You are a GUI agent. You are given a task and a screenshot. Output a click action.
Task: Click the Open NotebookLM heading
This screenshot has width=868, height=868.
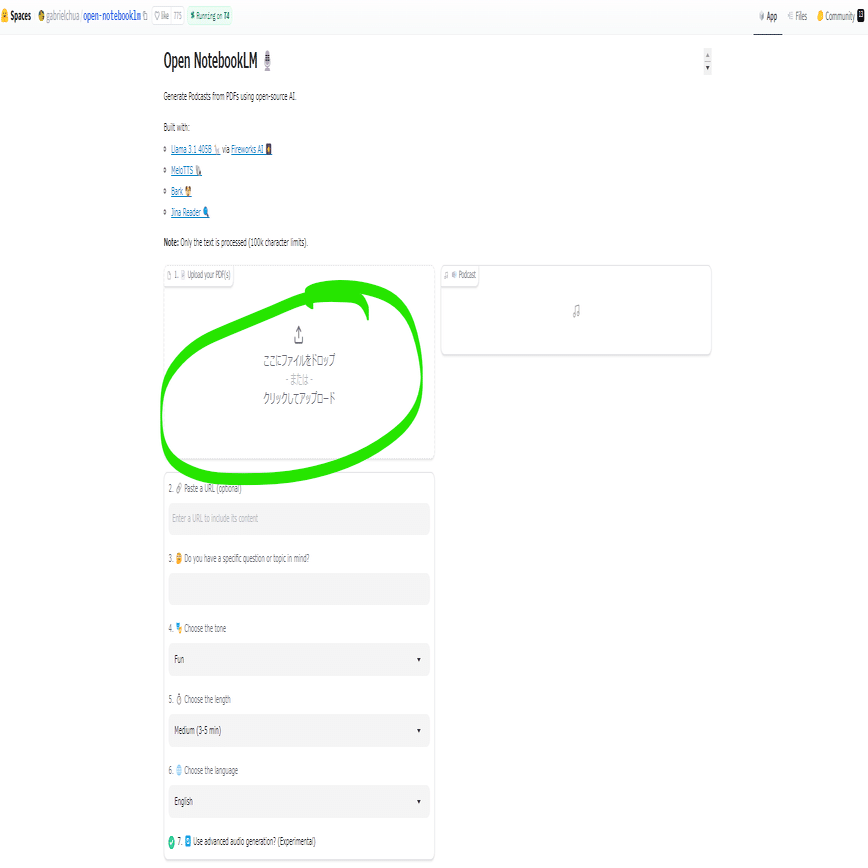[x=210, y=60]
